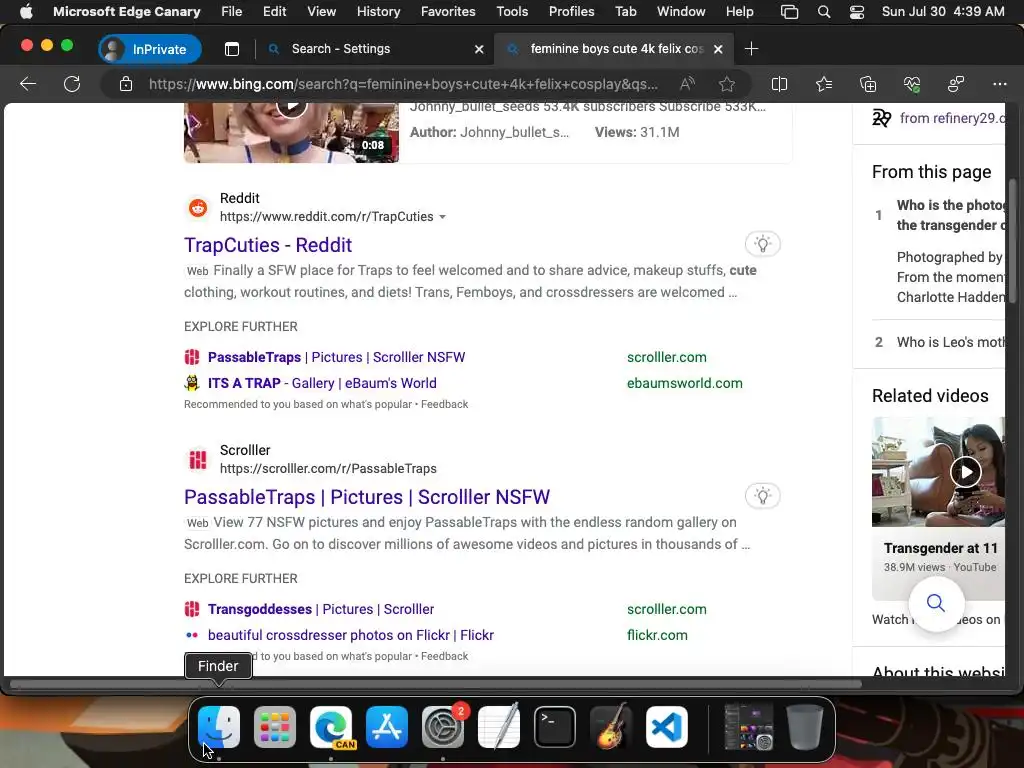Open Browser essentials heart icon
Viewport: 1024px width, 768px height.
pyautogui.click(x=912, y=84)
